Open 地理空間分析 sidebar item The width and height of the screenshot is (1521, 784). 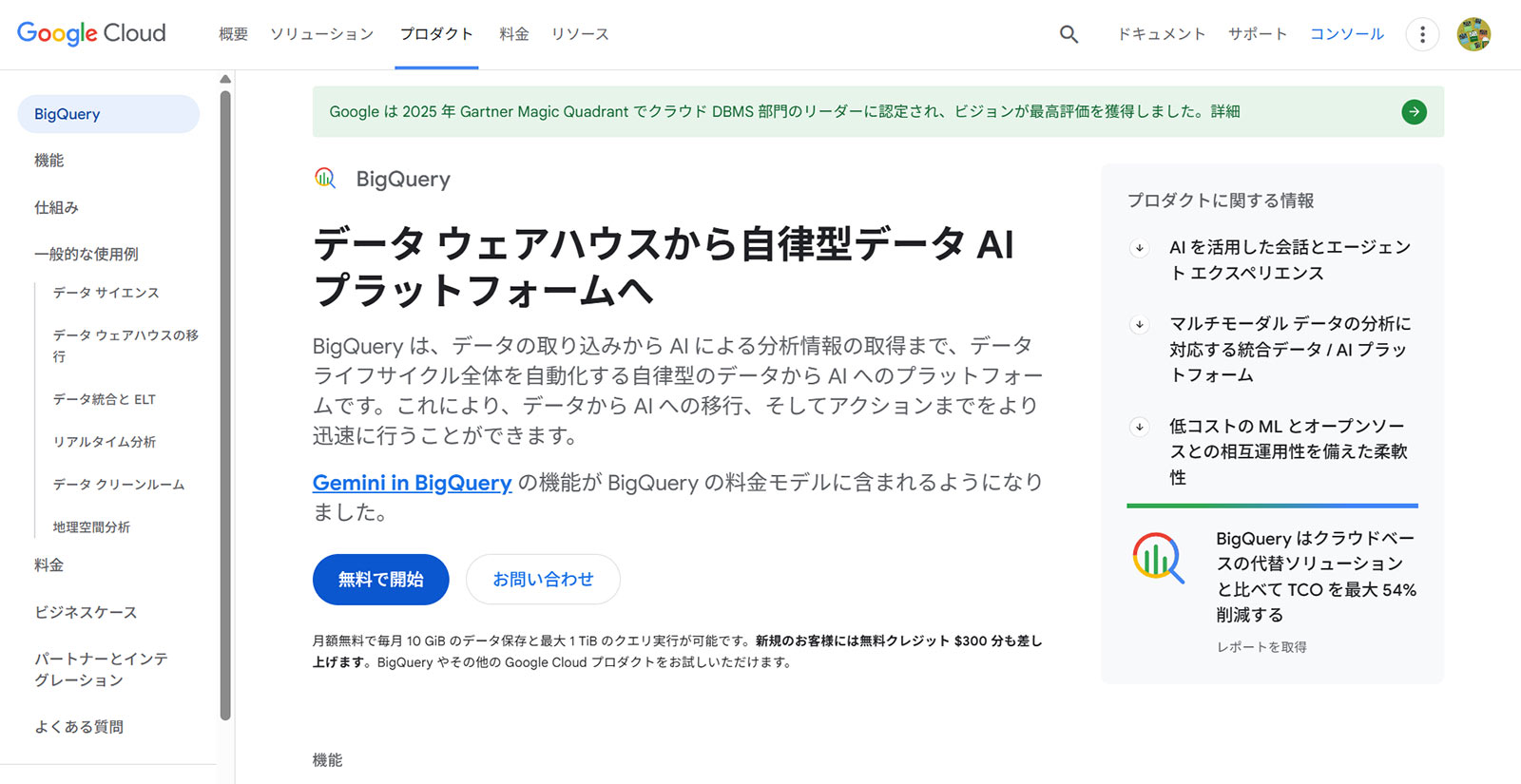click(x=91, y=527)
